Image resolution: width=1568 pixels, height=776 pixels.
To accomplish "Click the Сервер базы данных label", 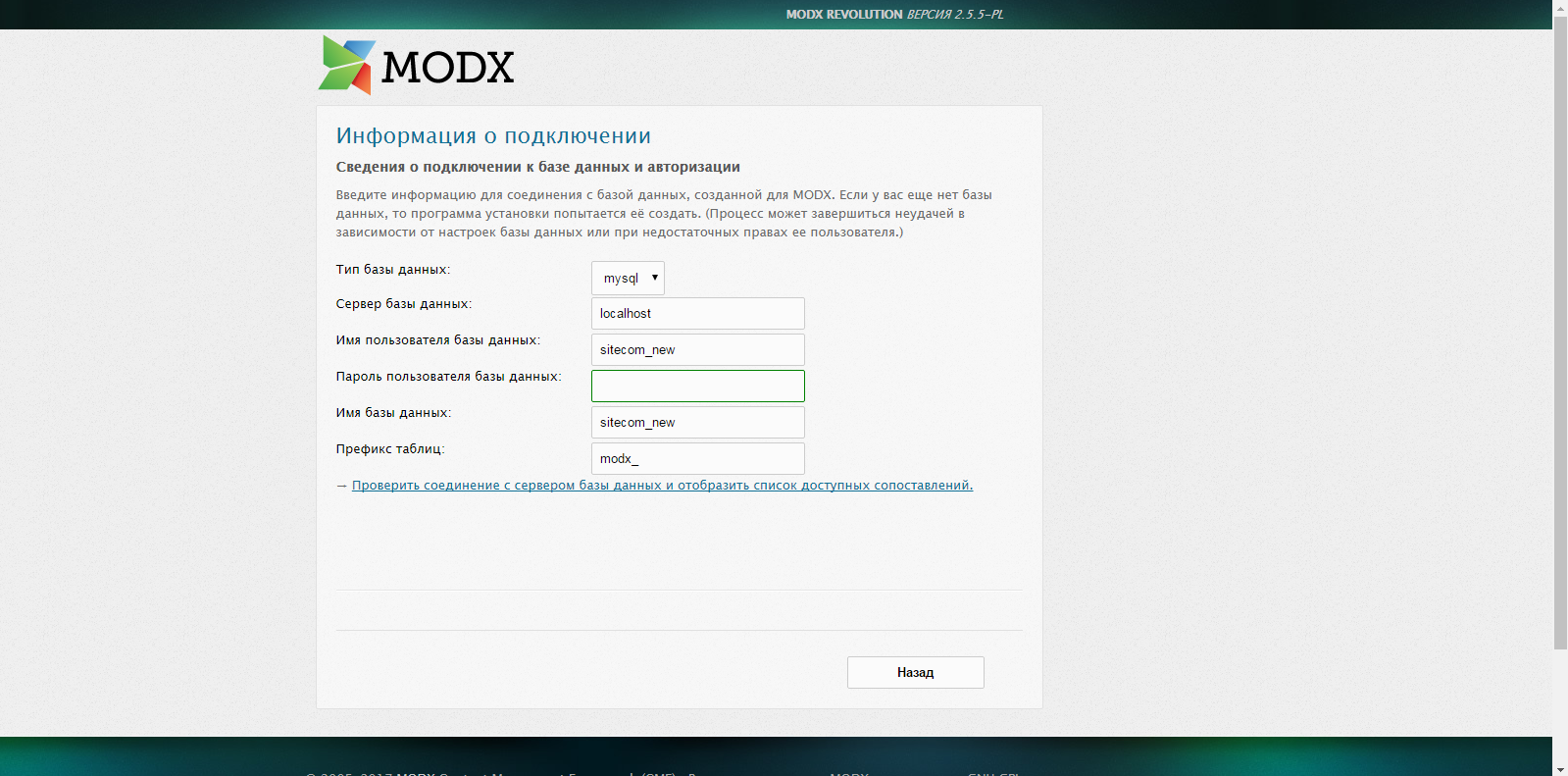I will tap(404, 304).
